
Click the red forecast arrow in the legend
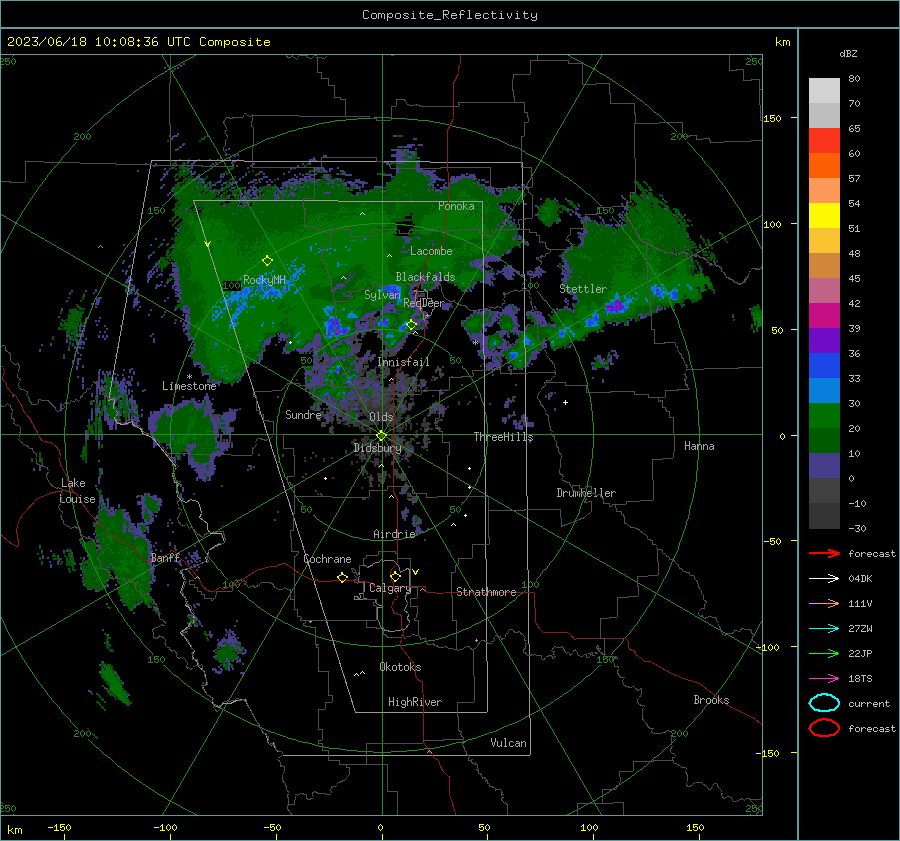coord(824,553)
